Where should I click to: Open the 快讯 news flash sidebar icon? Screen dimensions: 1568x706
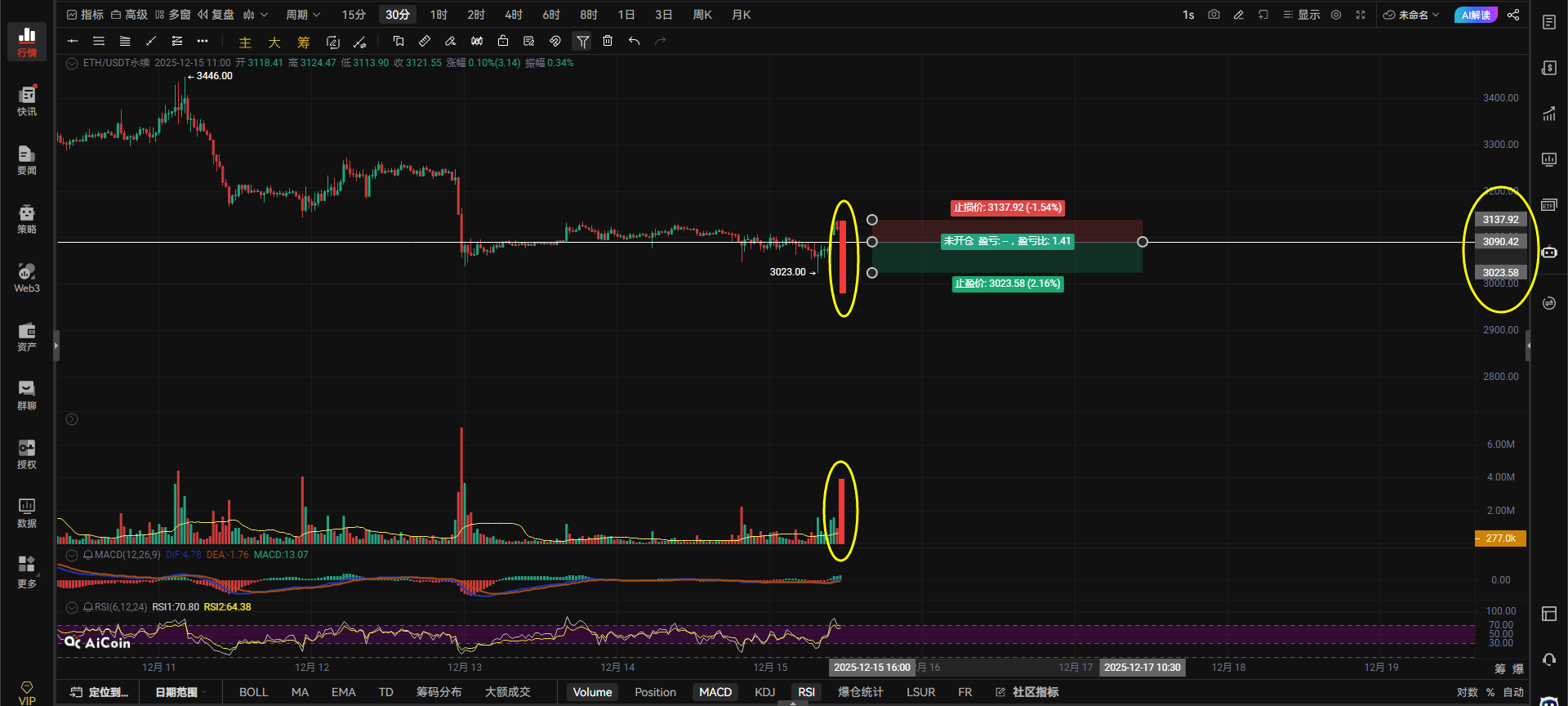tap(27, 101)
